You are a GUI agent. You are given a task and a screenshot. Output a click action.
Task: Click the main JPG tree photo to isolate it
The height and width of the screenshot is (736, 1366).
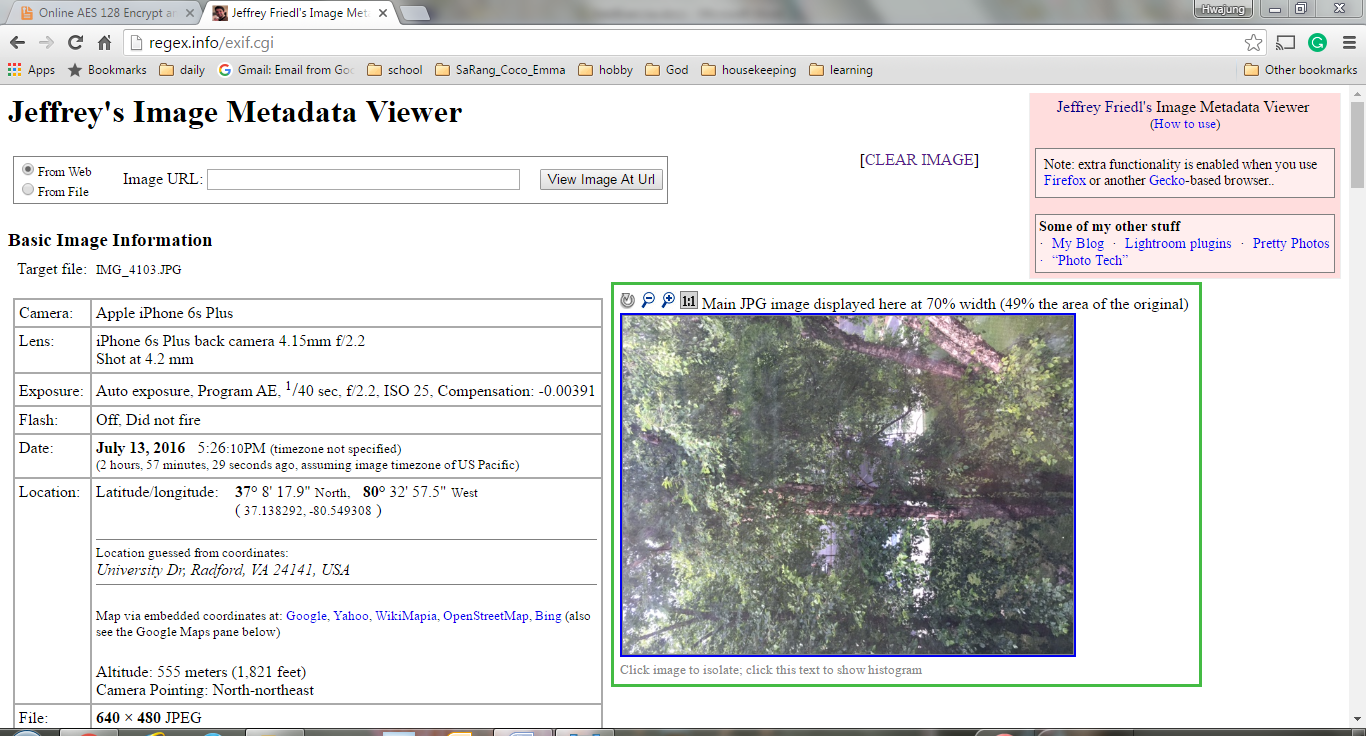point(848,485)
